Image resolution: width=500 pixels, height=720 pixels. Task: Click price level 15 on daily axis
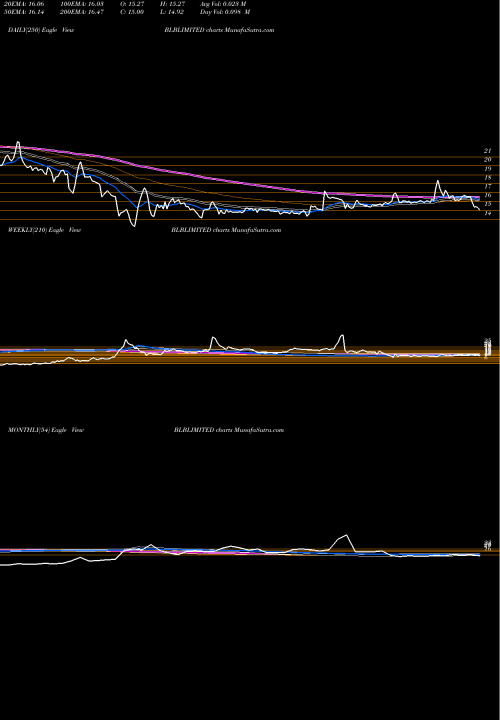(488, 204)
